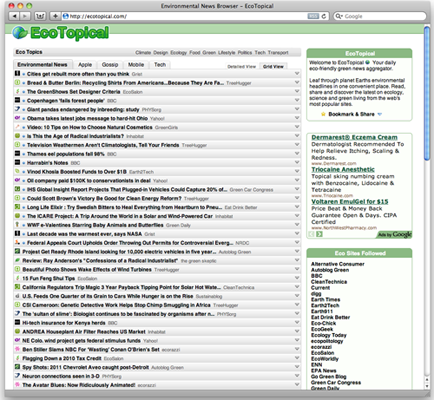
Task: Open the Apple tab
Action: pyautogui.click(x=85, y=65)
